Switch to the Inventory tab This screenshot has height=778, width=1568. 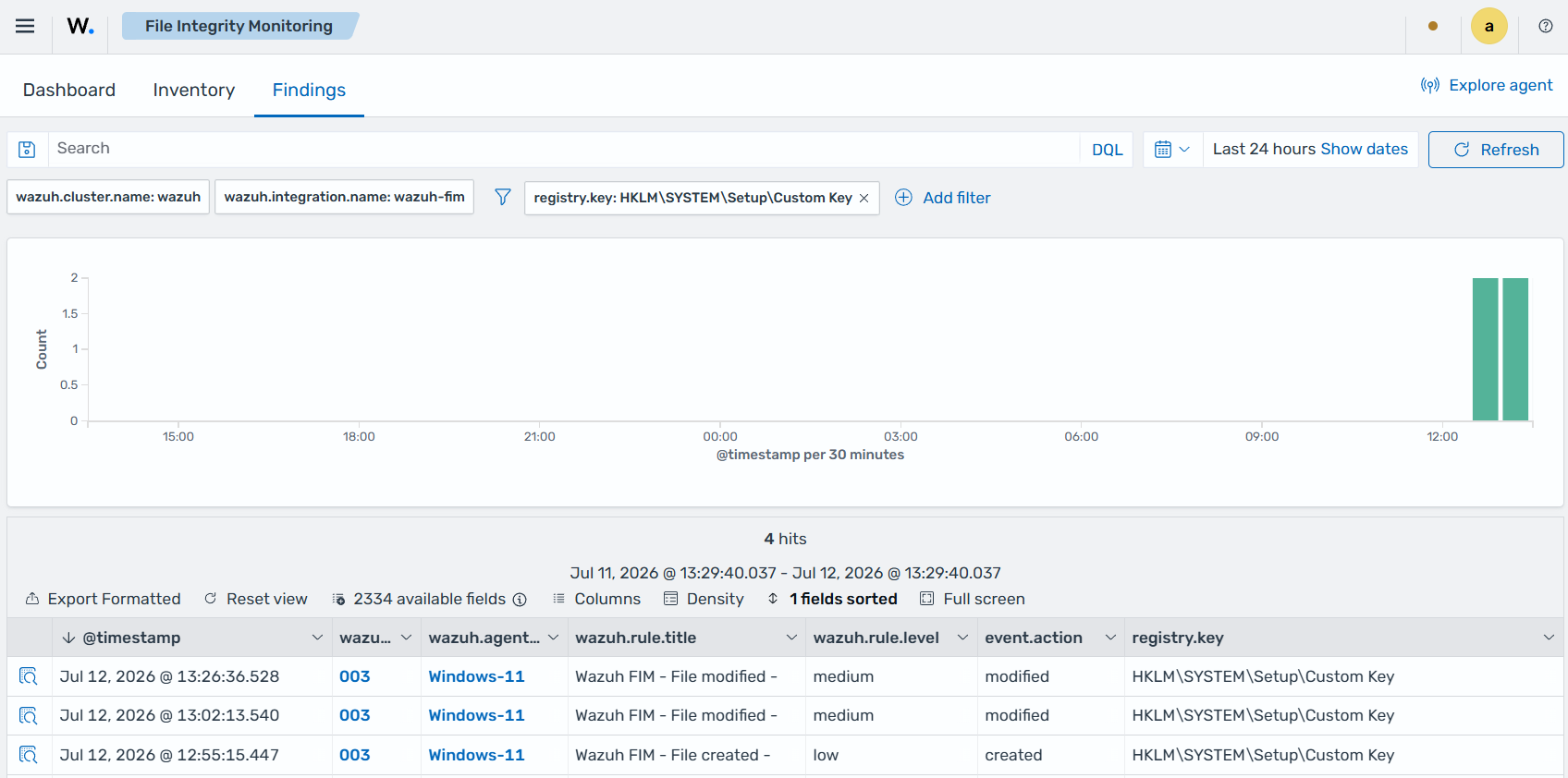[x=194, y=90]
